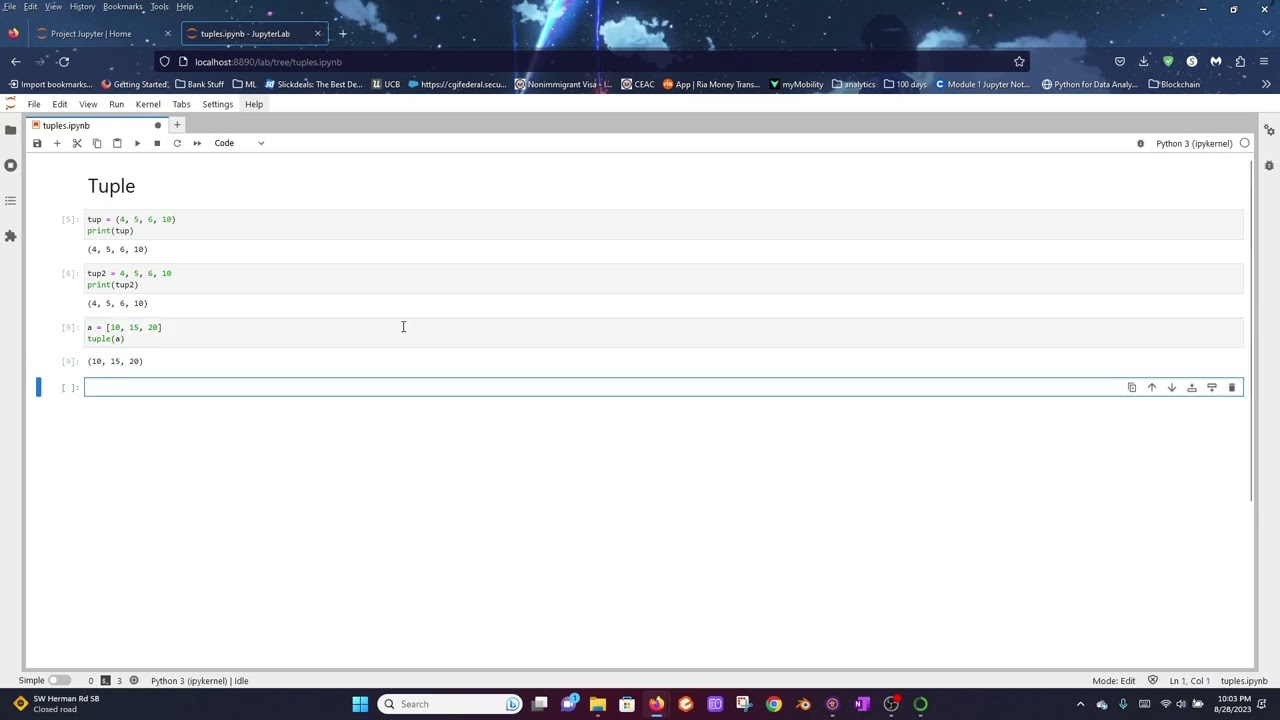1280x720 pixels.
Task: Open the Kernel menu
Action: tap(148, 104)
